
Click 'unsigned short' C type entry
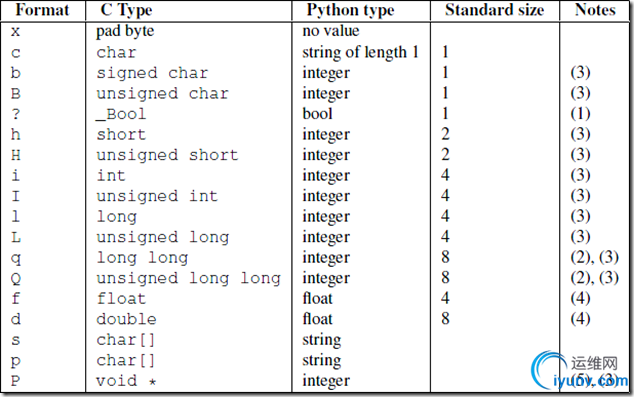click(x=167, y=155)
